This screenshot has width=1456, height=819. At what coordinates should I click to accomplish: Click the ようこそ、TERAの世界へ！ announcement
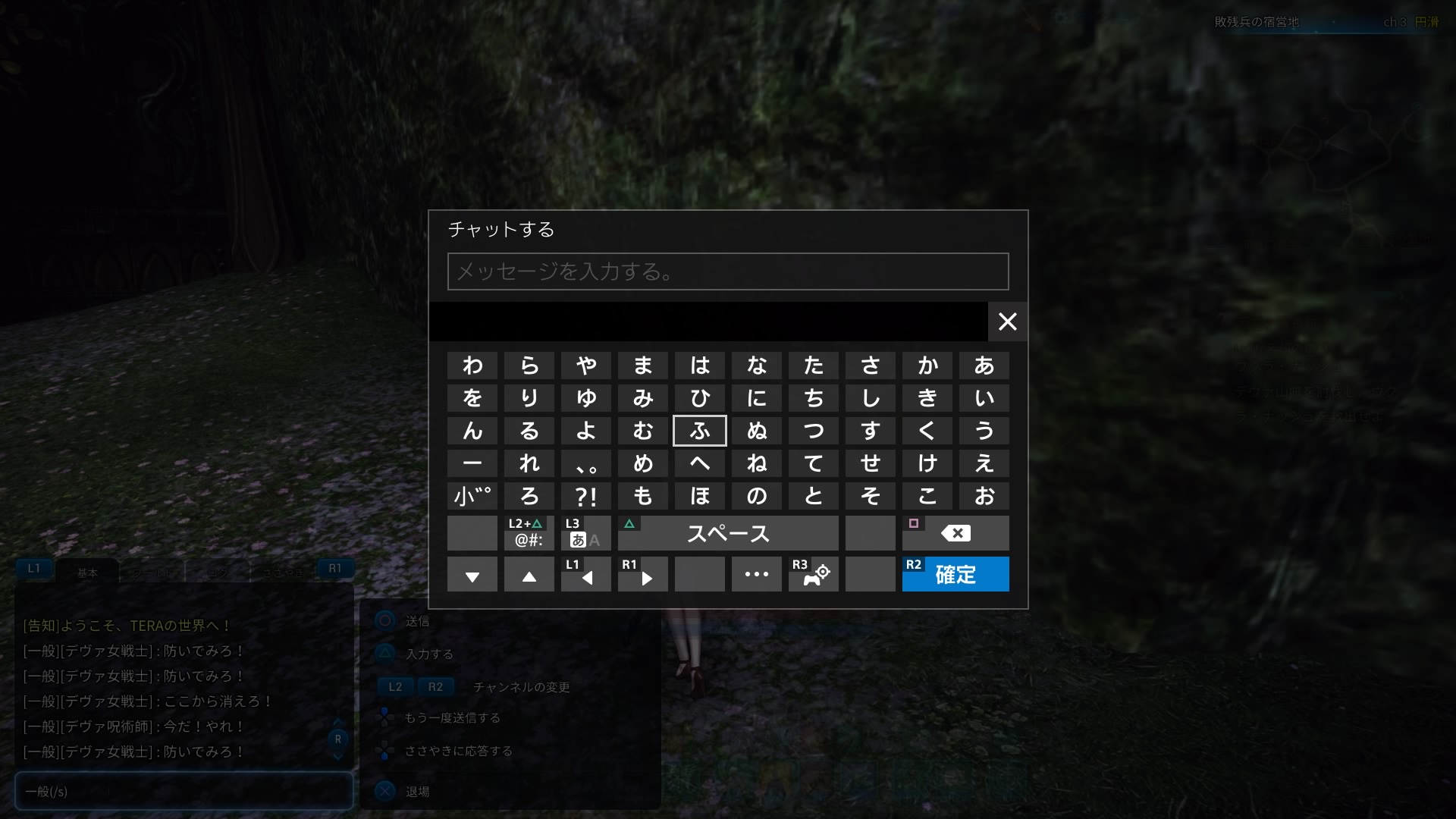click(x=127, y=626)
